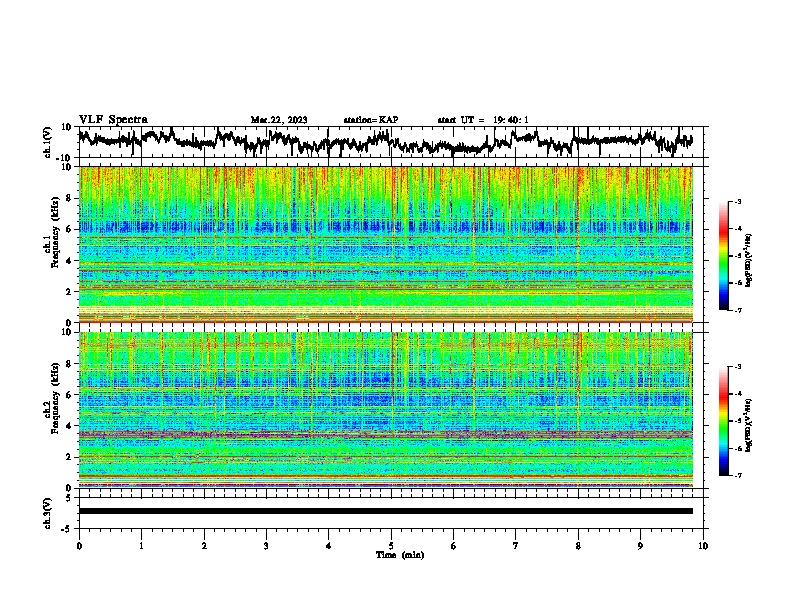This screenshot has height=612, width=792.
Task: Click the ch.1 "Frequency (kHz)" axis label
Action: [x=55, y=233]
